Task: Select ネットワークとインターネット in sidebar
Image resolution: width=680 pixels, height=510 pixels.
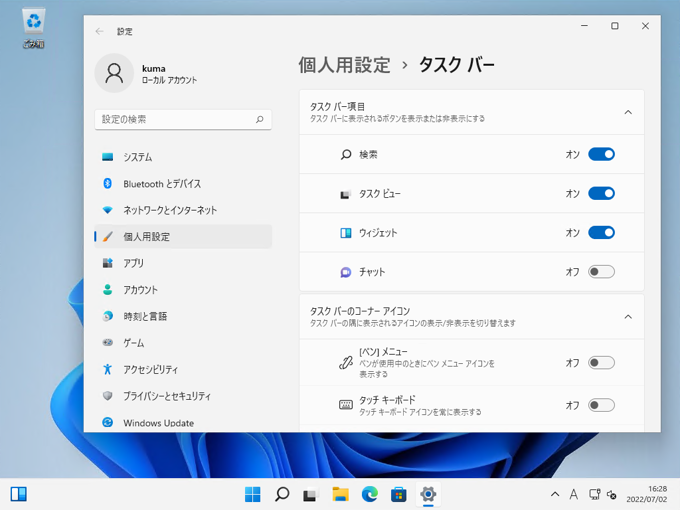Action: [183, 210]
